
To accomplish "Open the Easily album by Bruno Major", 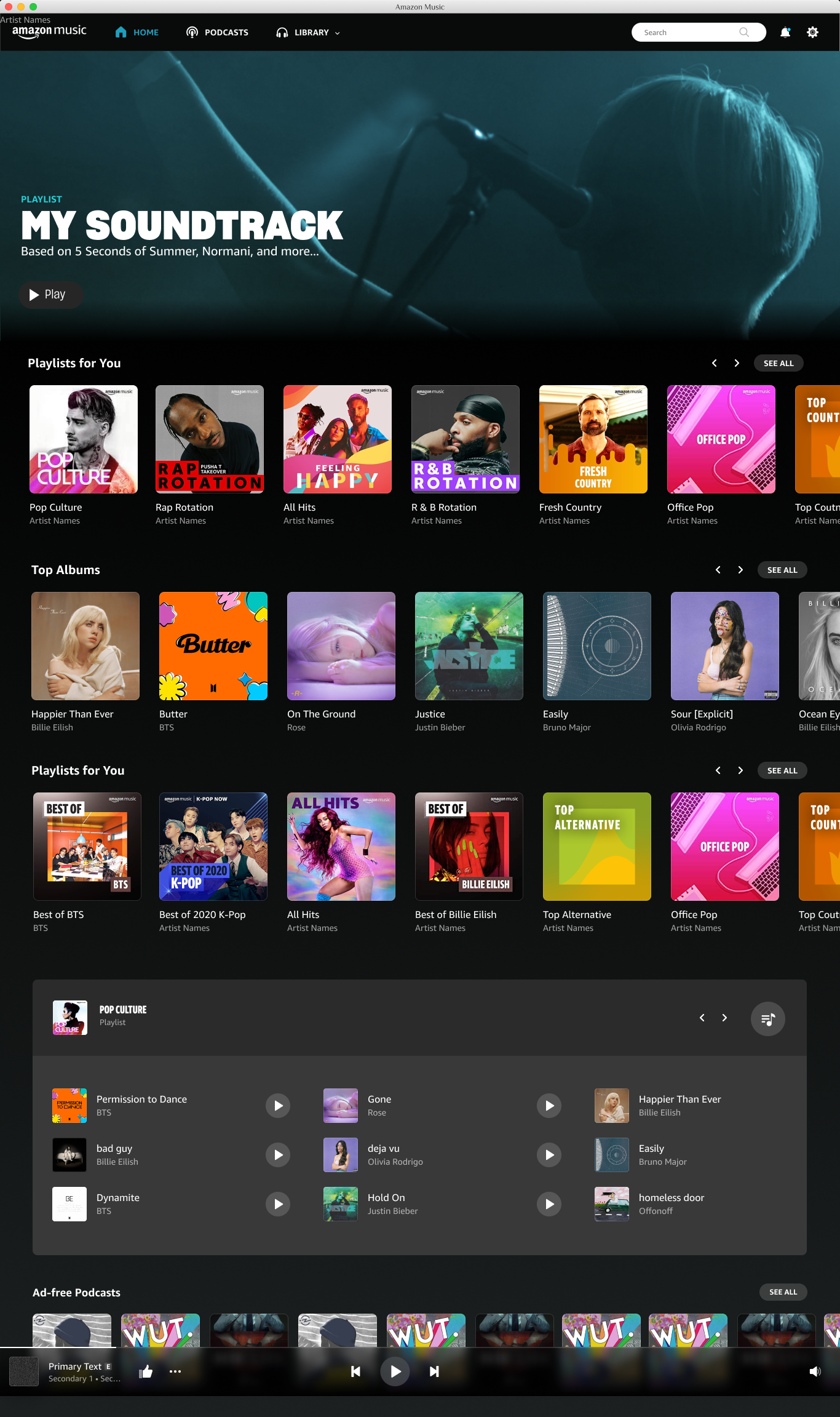I will pyautogui.click(x=597, y=646).
